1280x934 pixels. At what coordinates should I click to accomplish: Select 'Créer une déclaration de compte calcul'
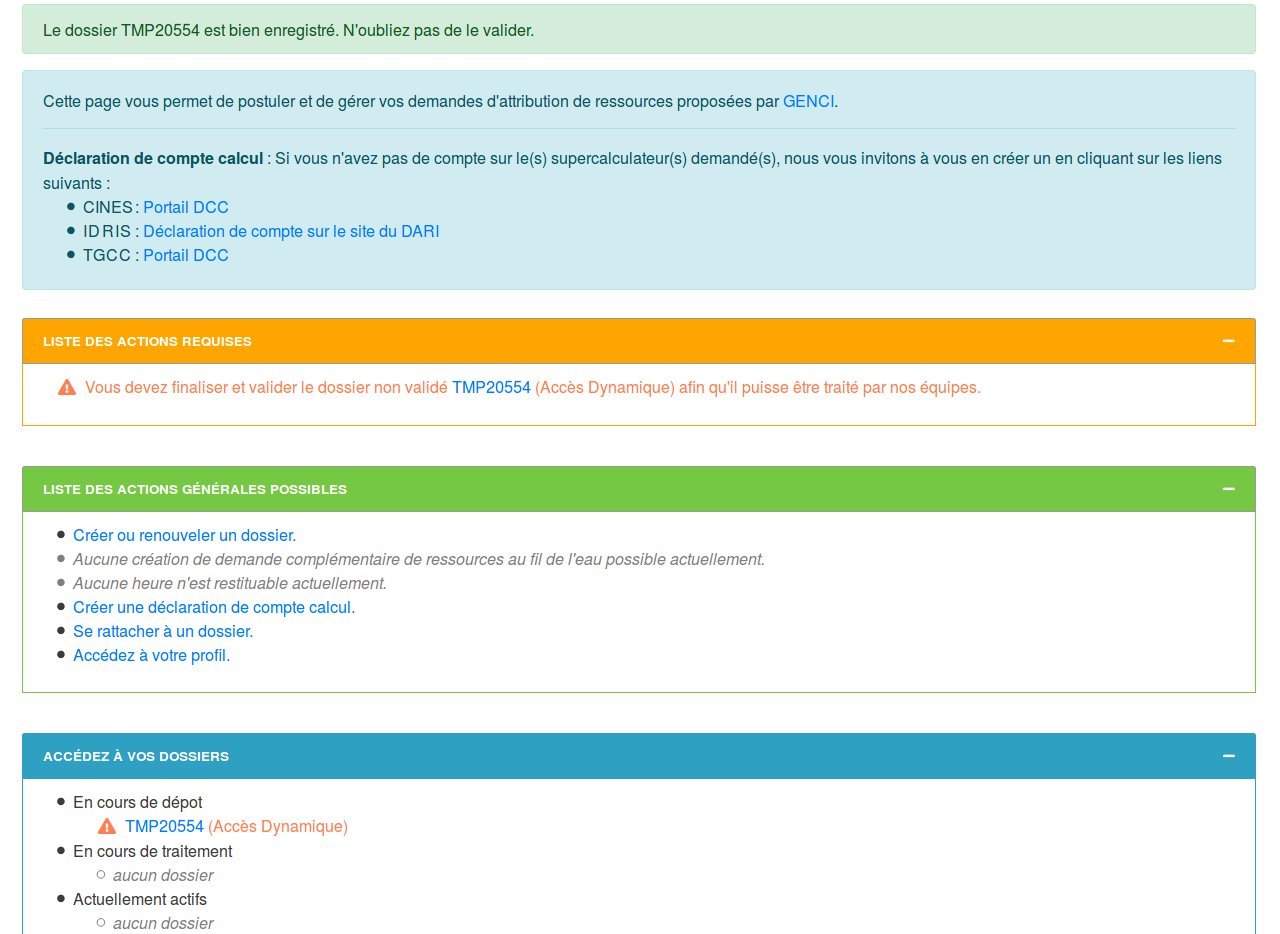coord(213,607)
